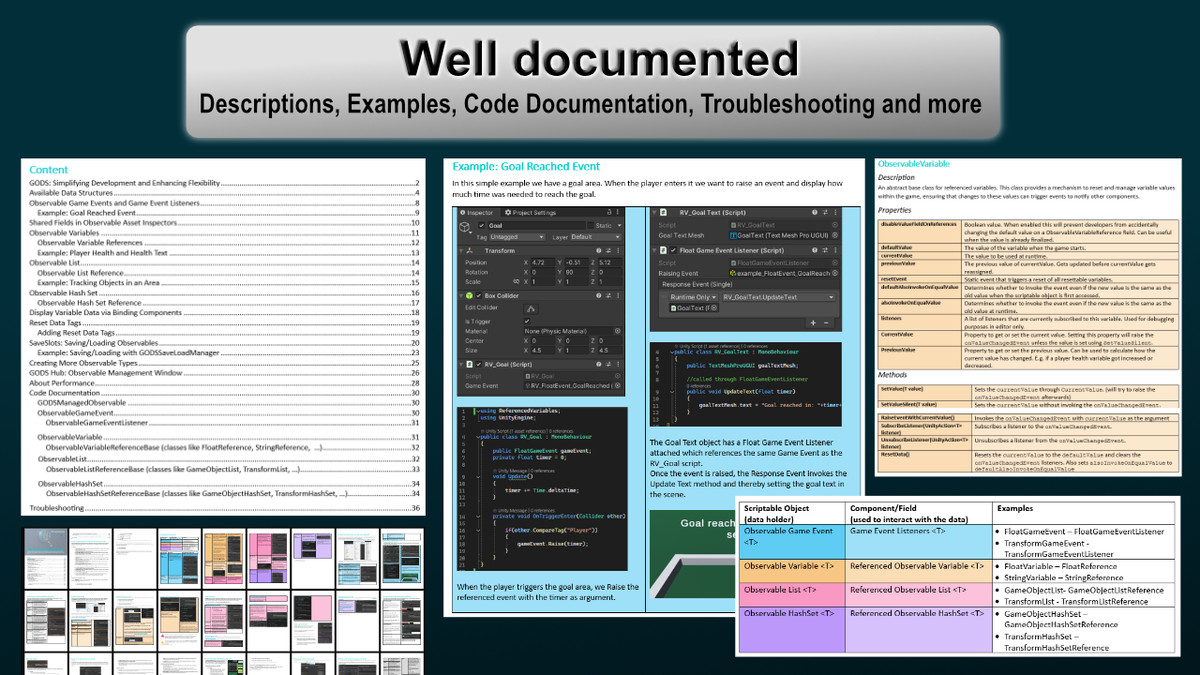Open the Static flags dropdown arrow

[619, 225]
